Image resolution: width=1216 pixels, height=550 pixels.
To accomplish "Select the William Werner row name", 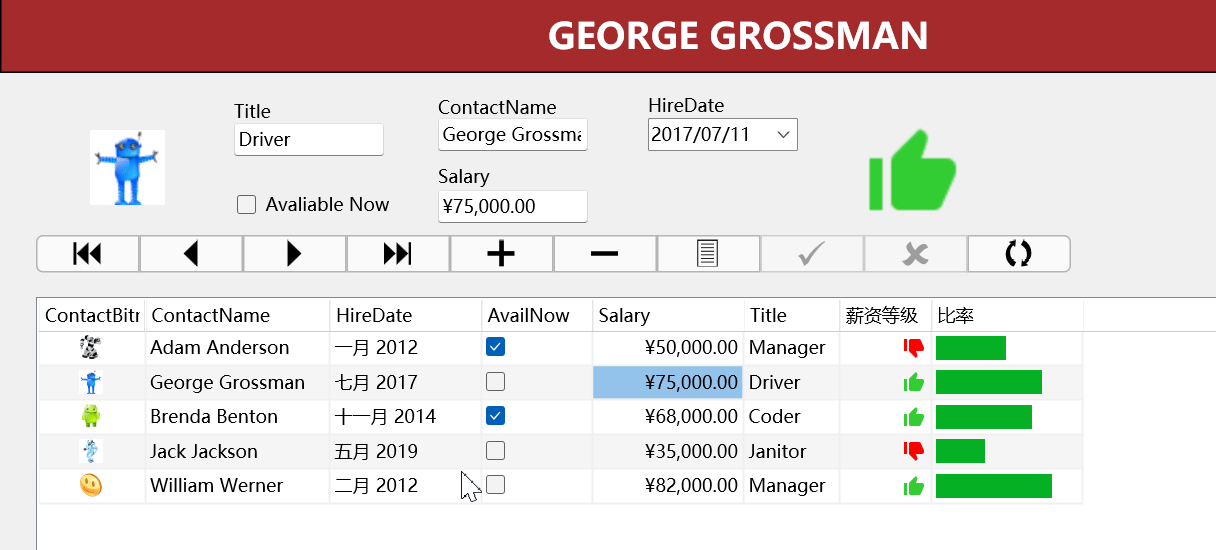I will (x=217, y=486).
